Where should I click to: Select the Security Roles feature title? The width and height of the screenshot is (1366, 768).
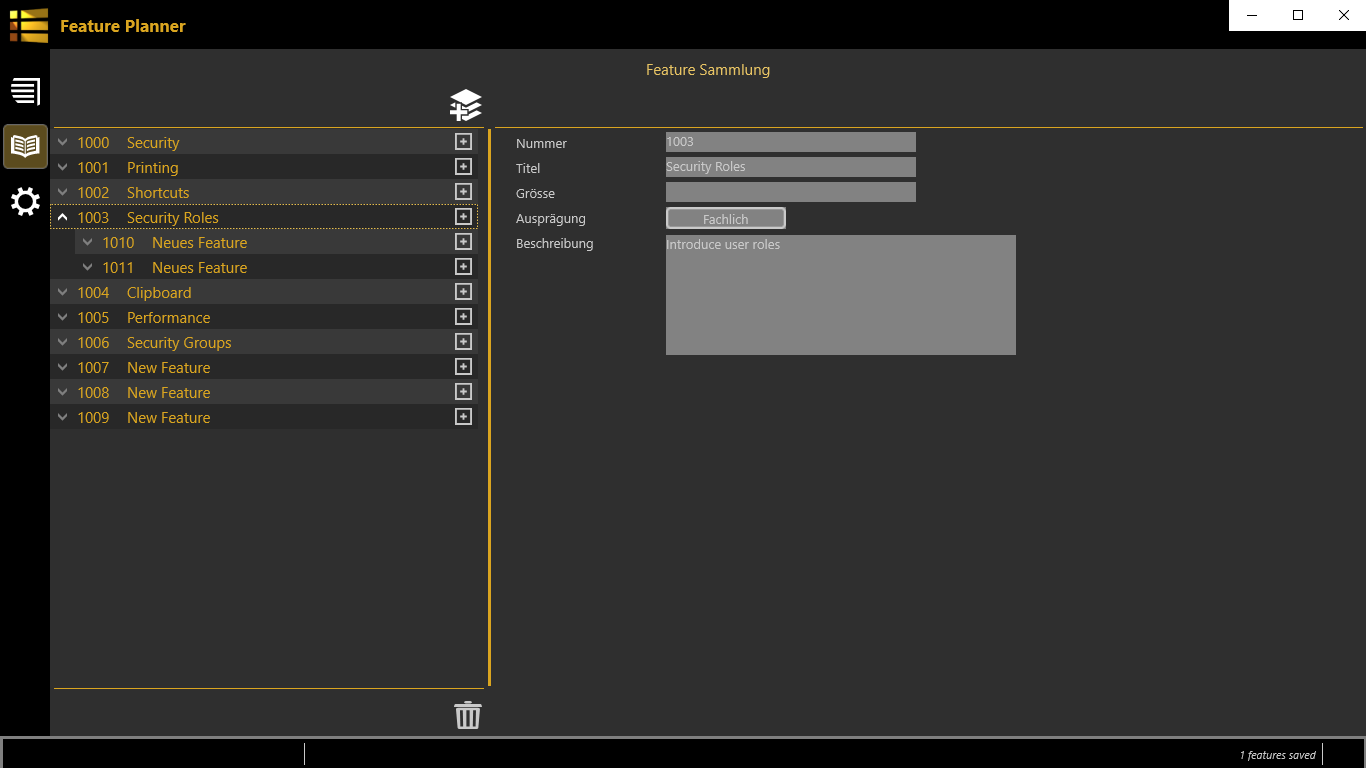pyautogui.click(x=173, y=218)
